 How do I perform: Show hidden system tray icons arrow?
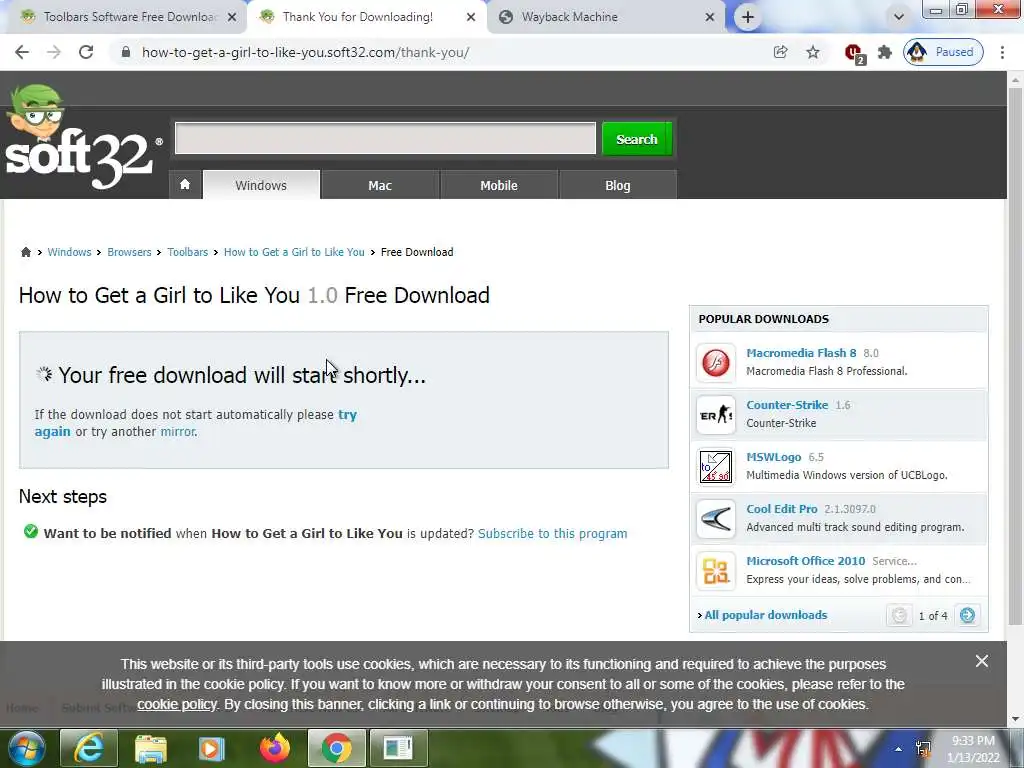899,749
